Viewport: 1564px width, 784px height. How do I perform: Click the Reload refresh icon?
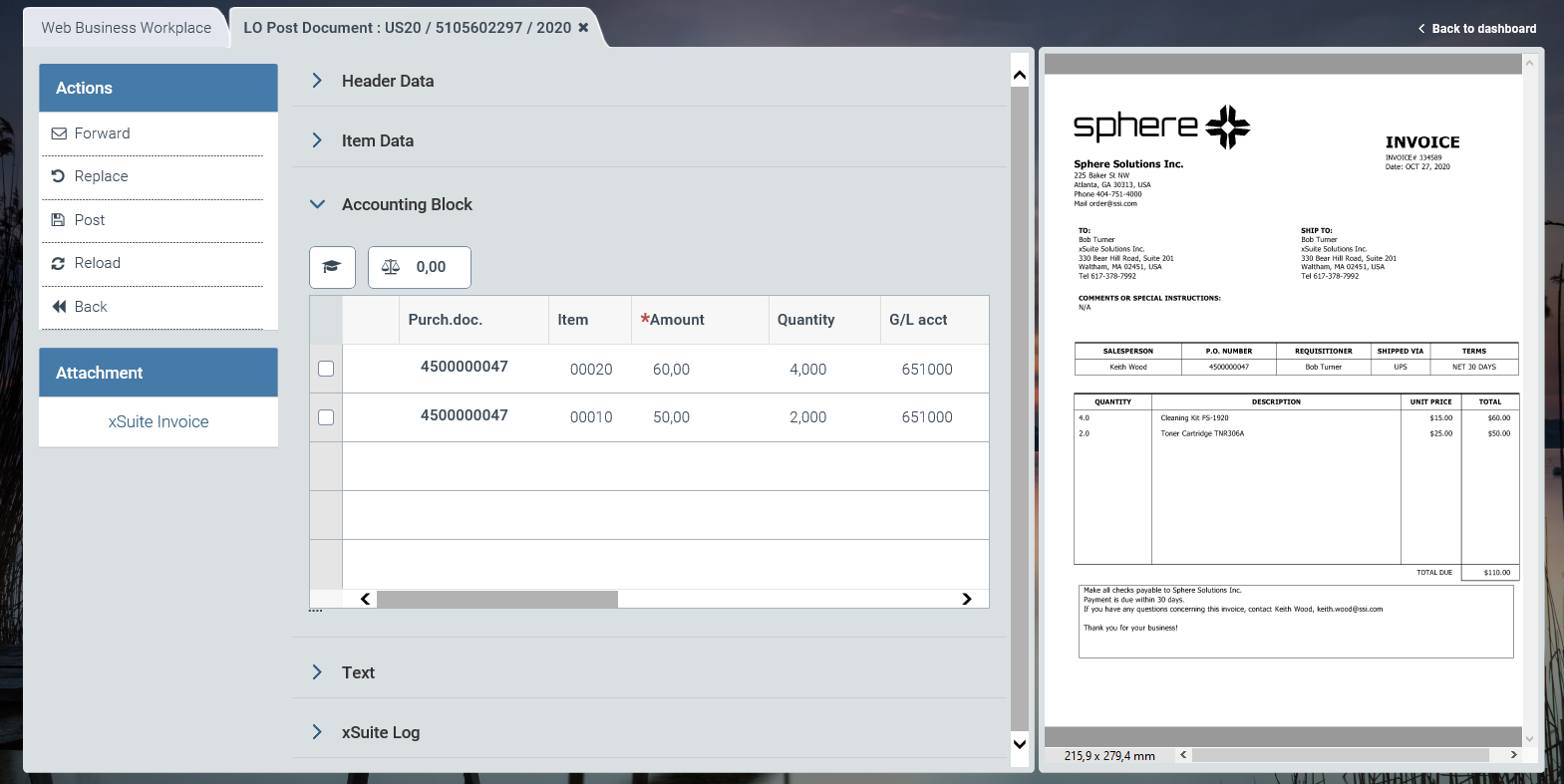point(59,263)
